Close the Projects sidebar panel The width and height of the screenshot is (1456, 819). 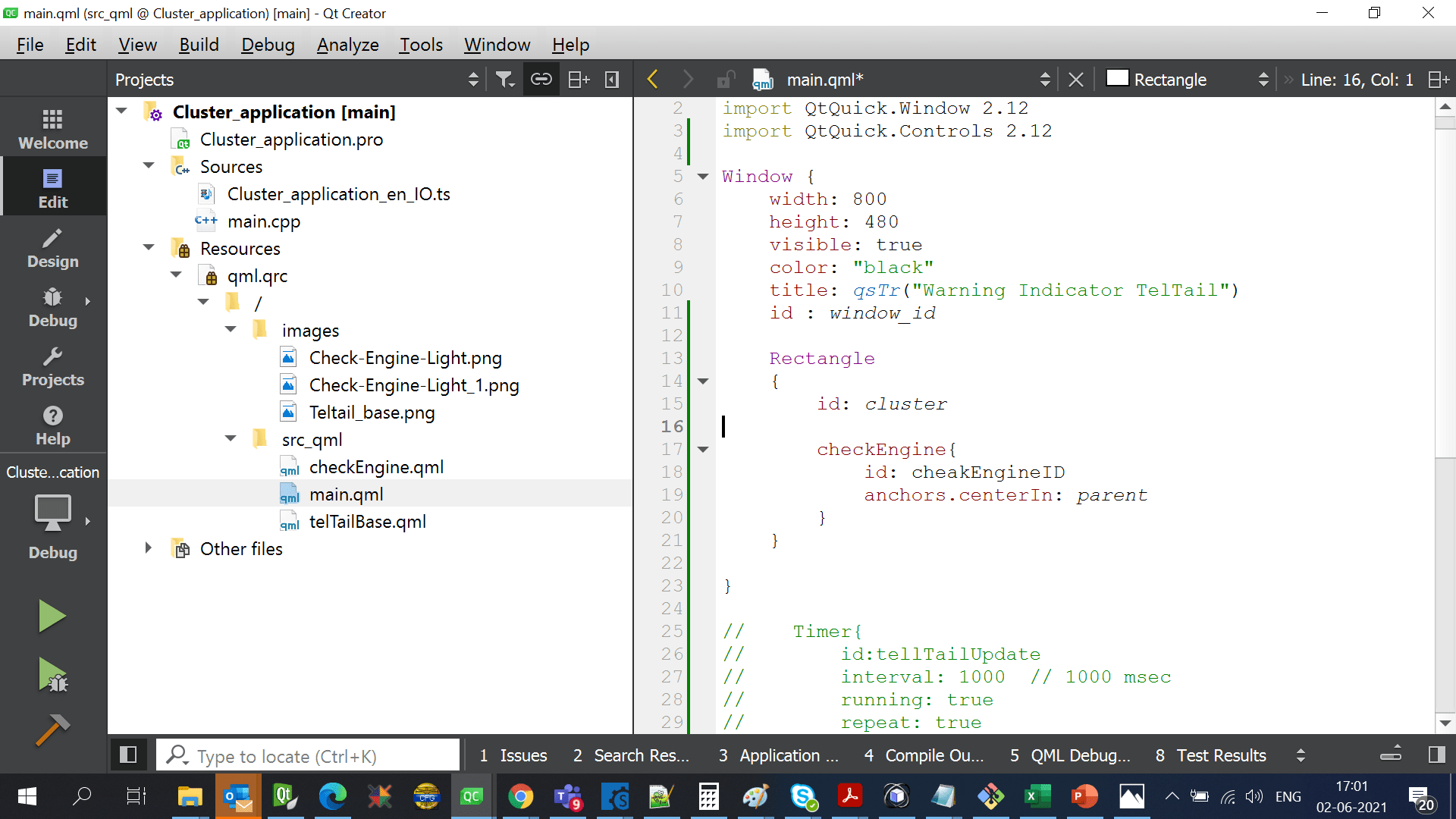point(612,79)
